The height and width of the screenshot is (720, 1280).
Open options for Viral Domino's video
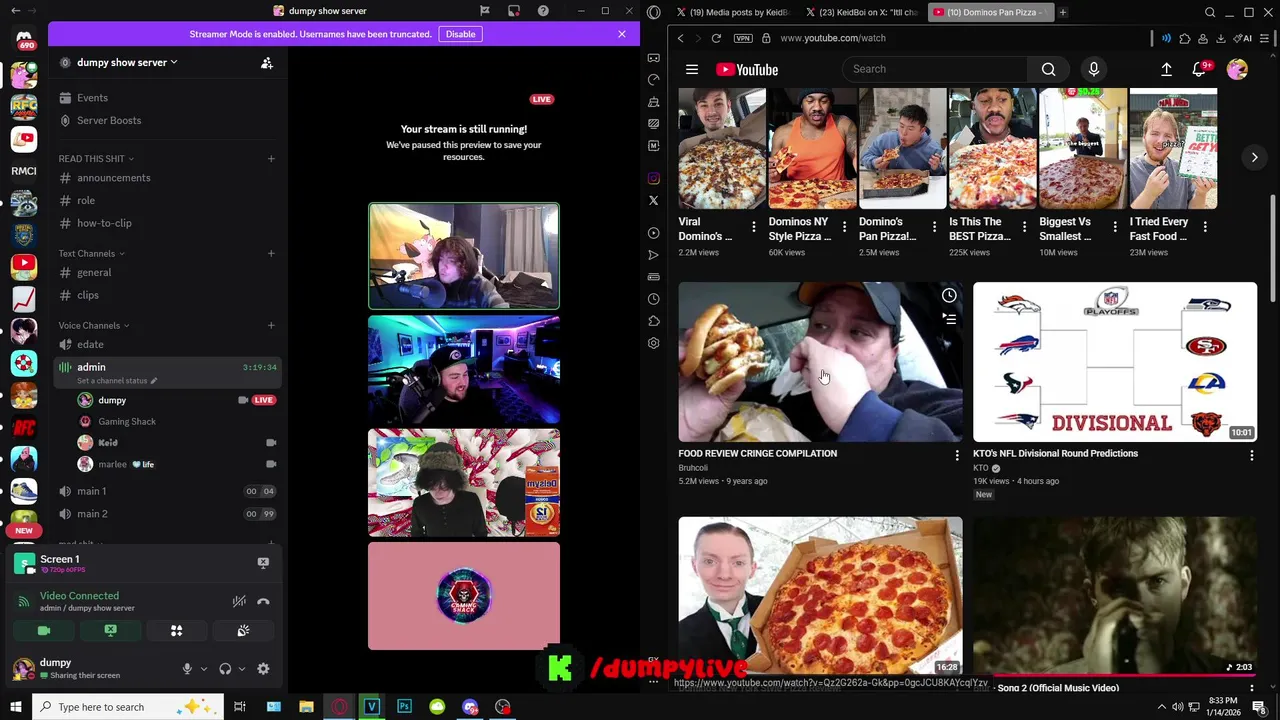[753, 227]
